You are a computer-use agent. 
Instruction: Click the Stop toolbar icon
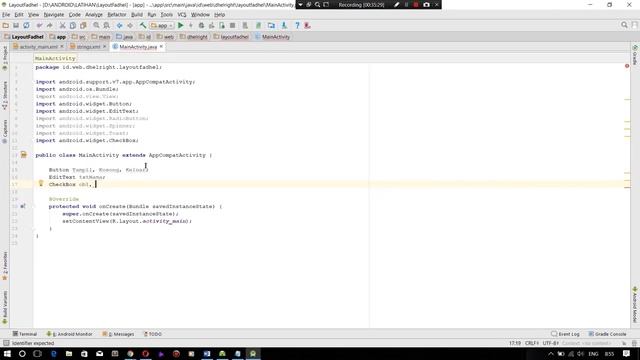point(232,25)
